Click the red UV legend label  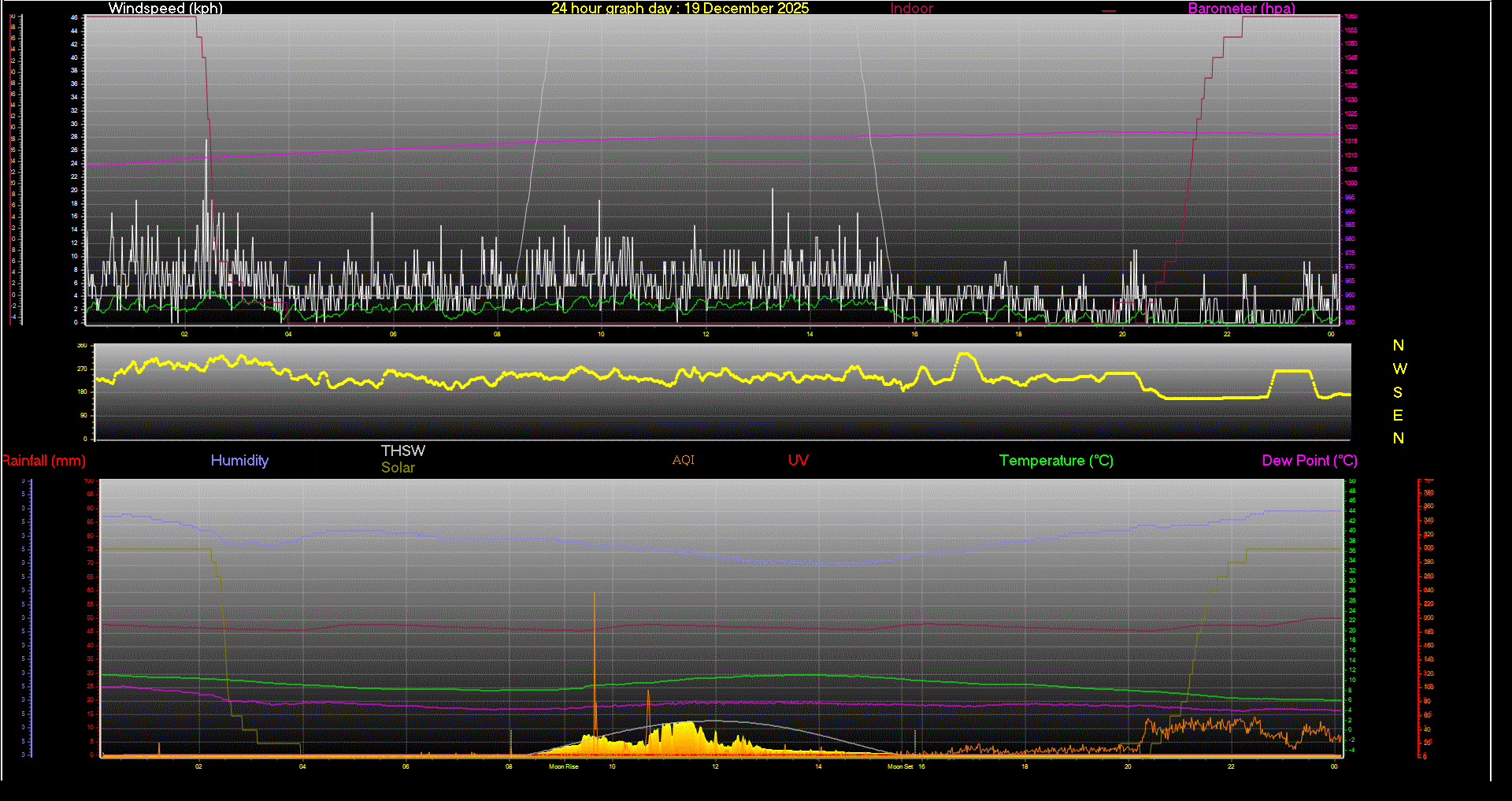point(798,461)
